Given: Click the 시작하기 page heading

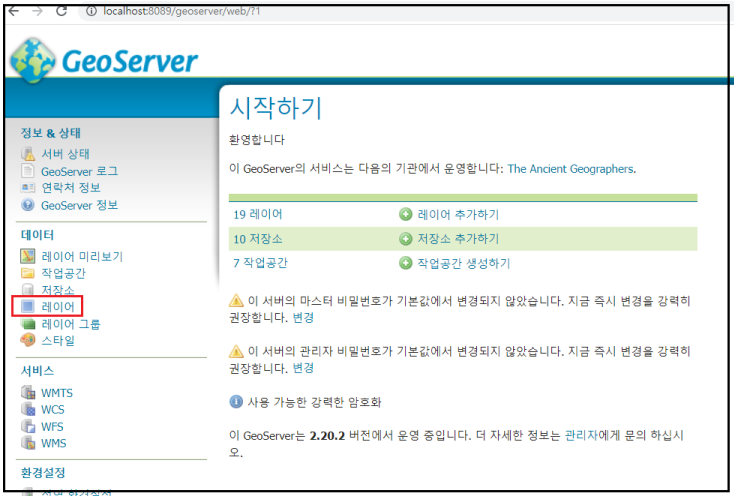Looking at the screenshot, I should coord(276,108).
